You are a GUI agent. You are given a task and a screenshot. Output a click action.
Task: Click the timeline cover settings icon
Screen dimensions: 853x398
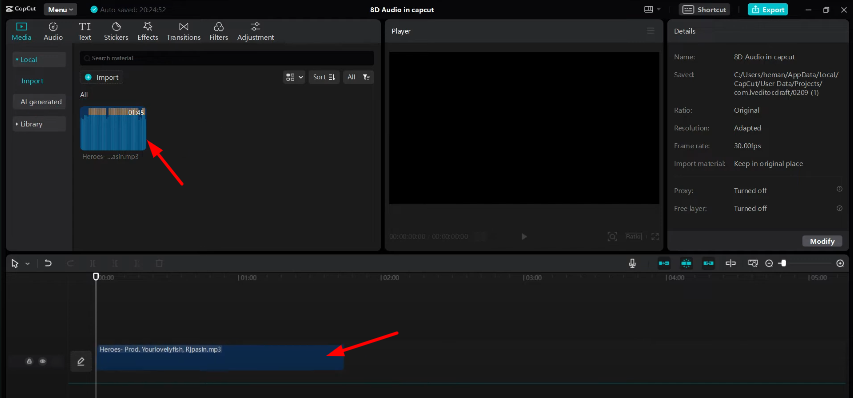pyautogui.click(x=753, y=263)
